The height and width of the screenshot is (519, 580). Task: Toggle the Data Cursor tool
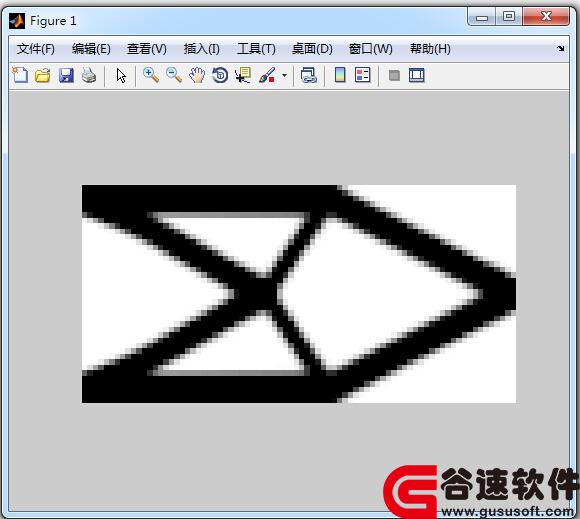pyautogui.click(x=243, y=75)
